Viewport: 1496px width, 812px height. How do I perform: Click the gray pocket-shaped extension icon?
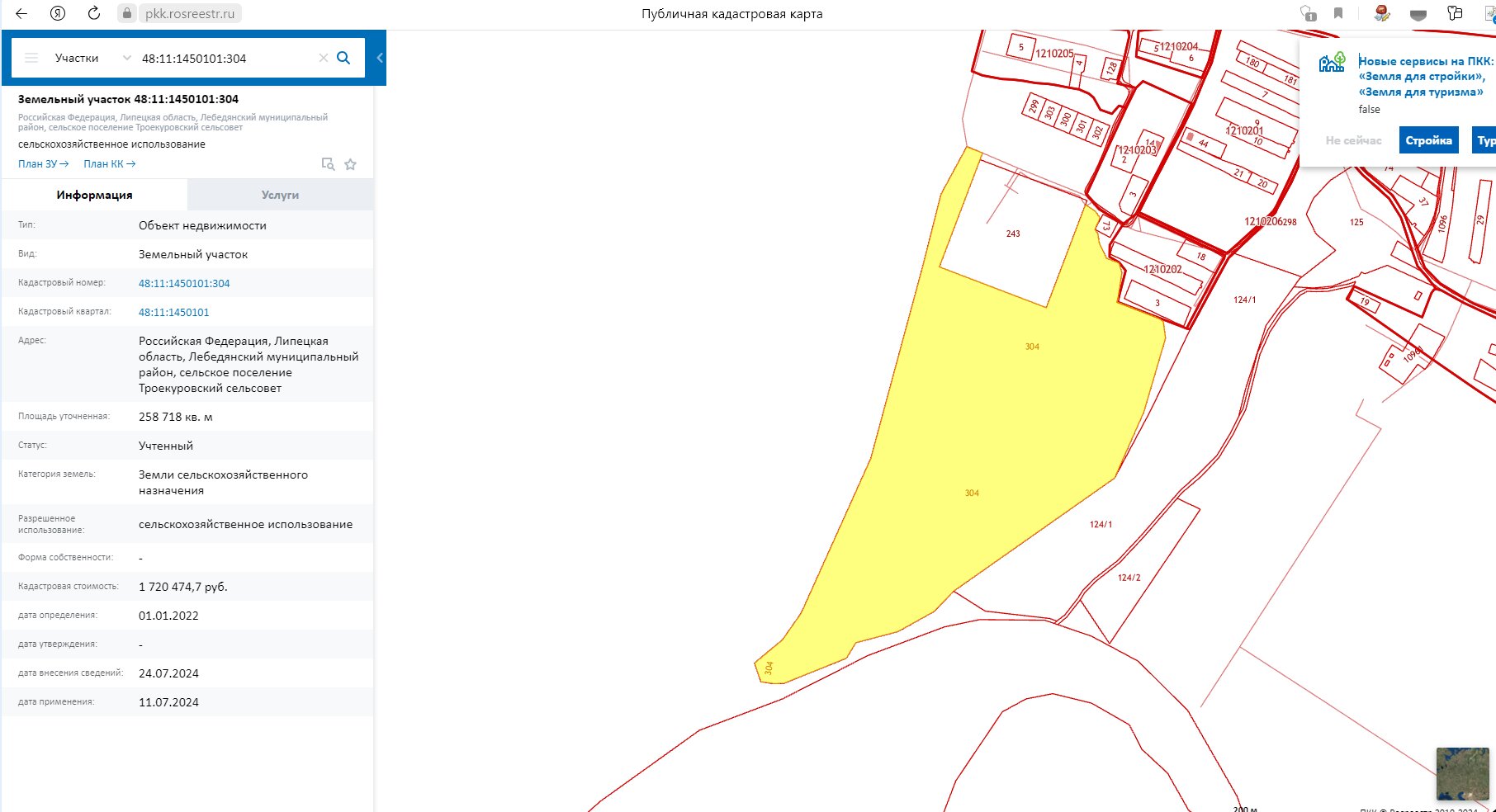click(x=1418, y=14)
